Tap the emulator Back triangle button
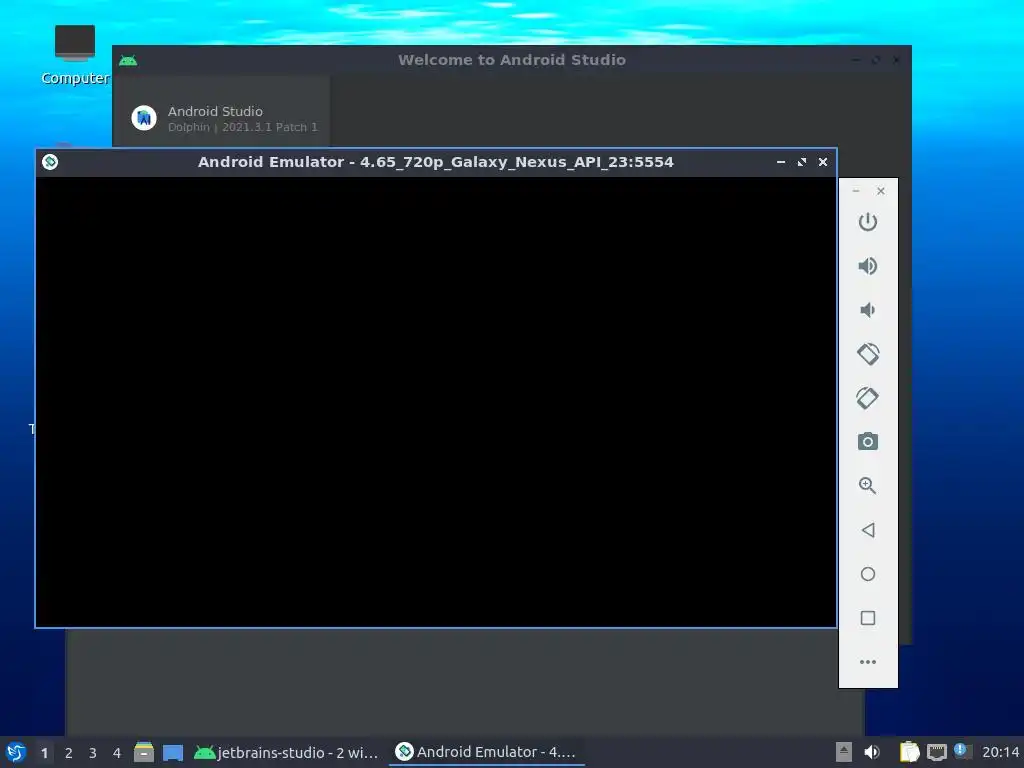Image resolution: width=1024 pixels, height=768 pixels. pos(867,530)
